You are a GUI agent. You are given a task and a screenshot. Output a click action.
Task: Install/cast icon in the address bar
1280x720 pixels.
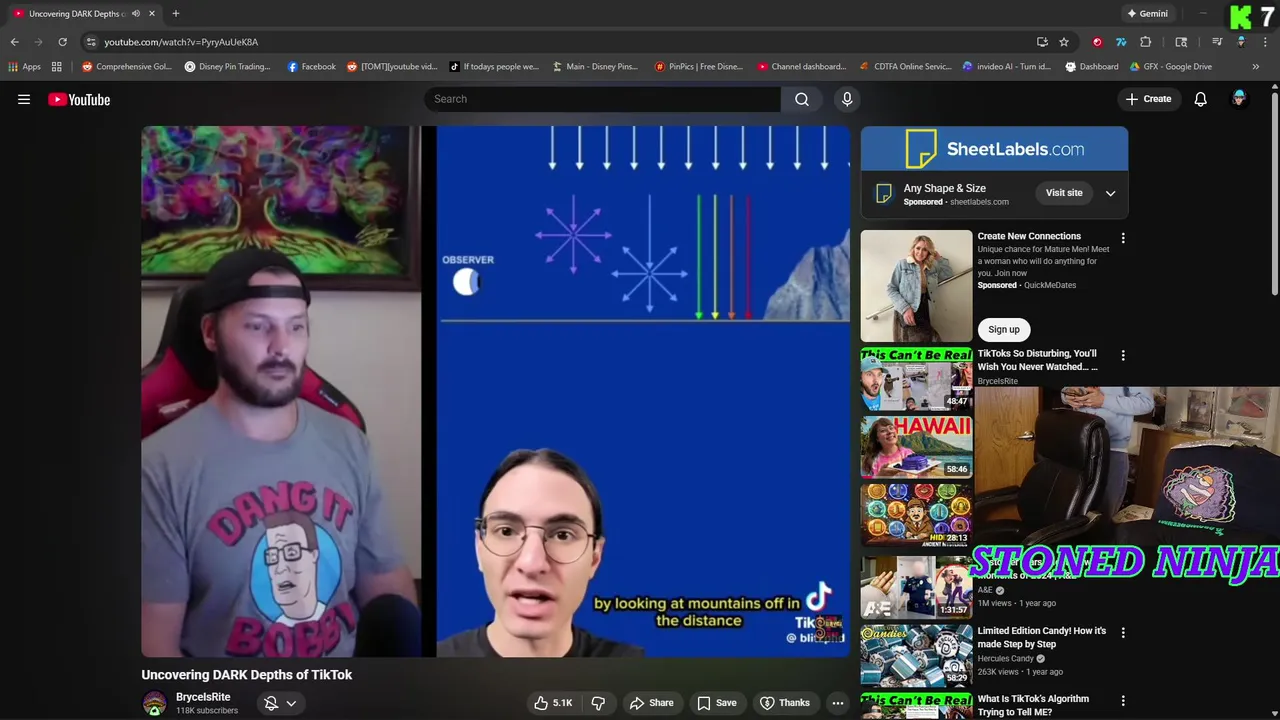coord(1042,42)
